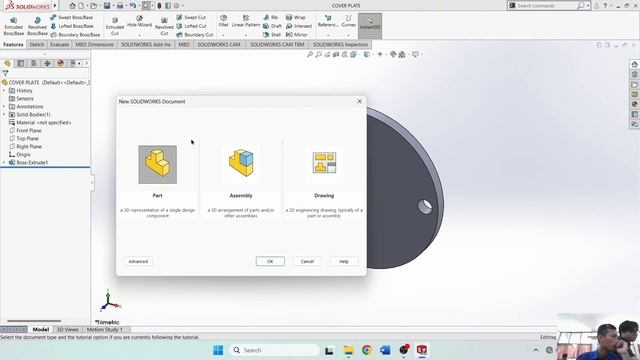This screenshot has width=640, height=360.
Task: Switch to the Evaluate tab
Action: 60,44
